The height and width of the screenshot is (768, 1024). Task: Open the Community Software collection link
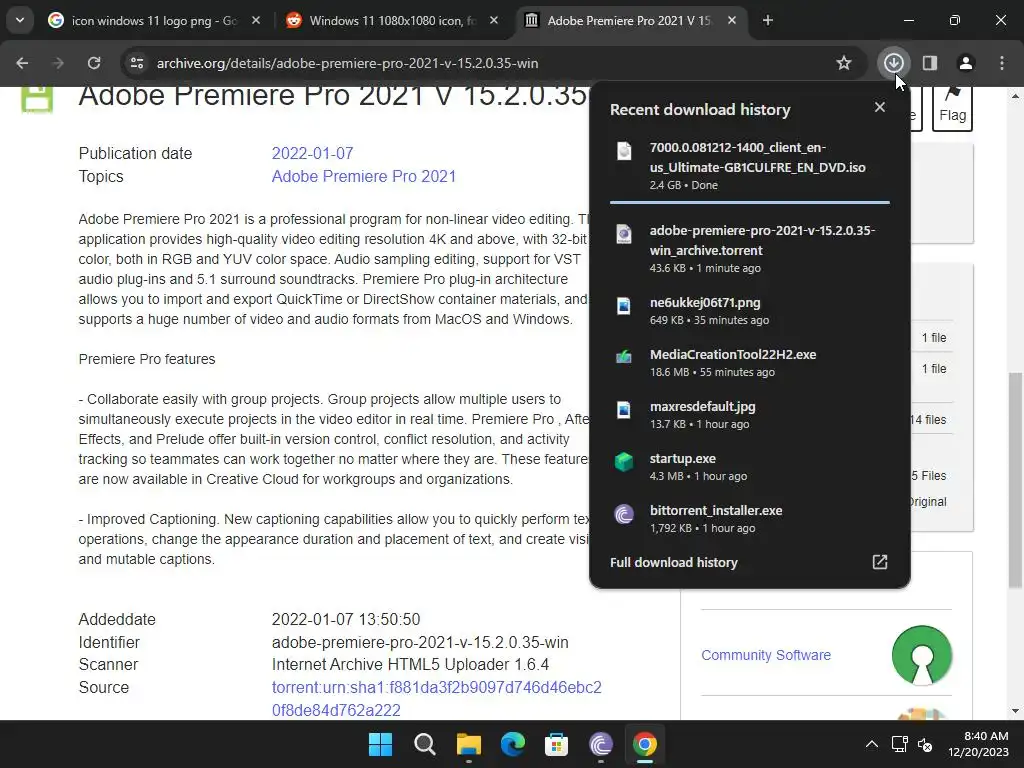pos(766,655)
